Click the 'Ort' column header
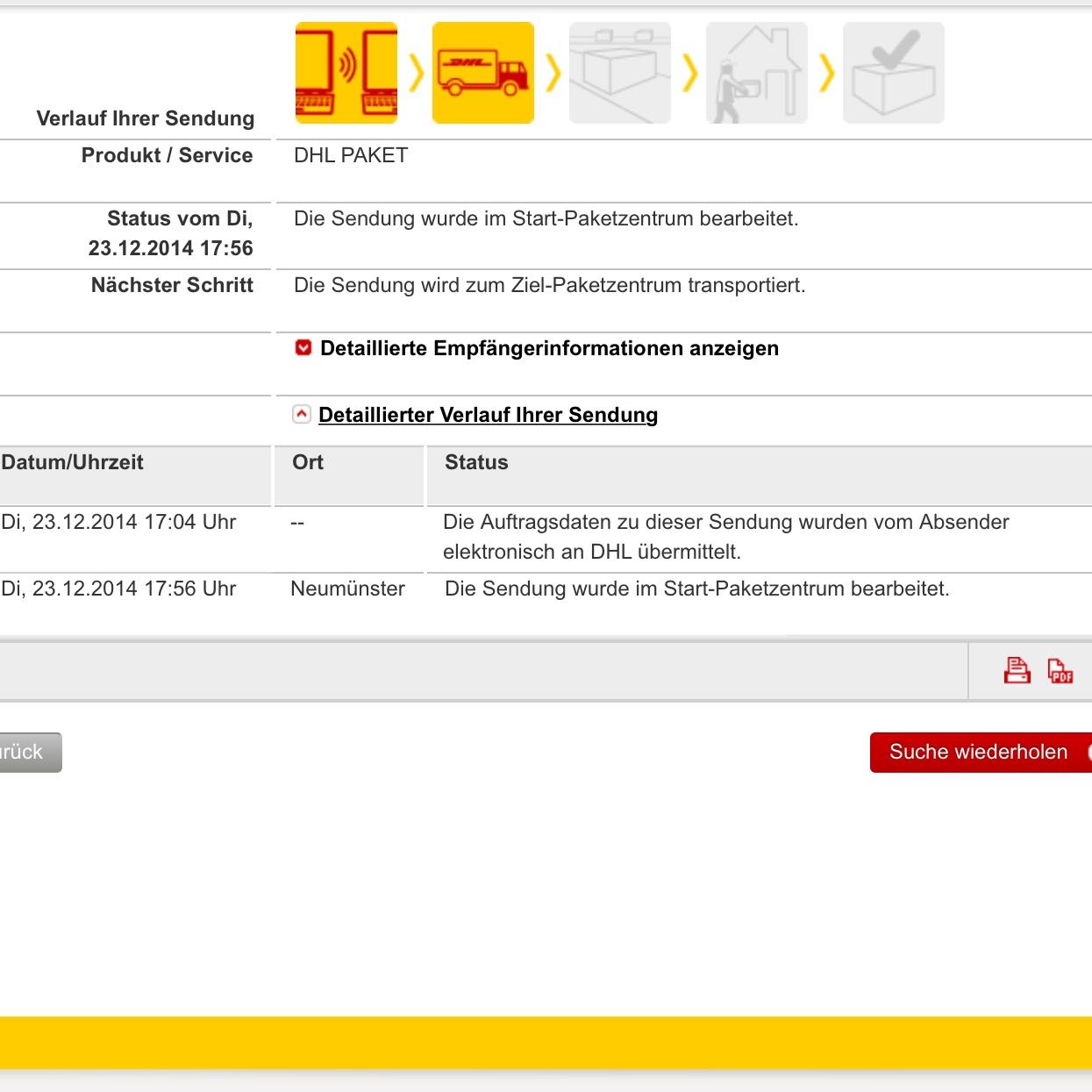The image size is (1092, 1092). point(308,462)
